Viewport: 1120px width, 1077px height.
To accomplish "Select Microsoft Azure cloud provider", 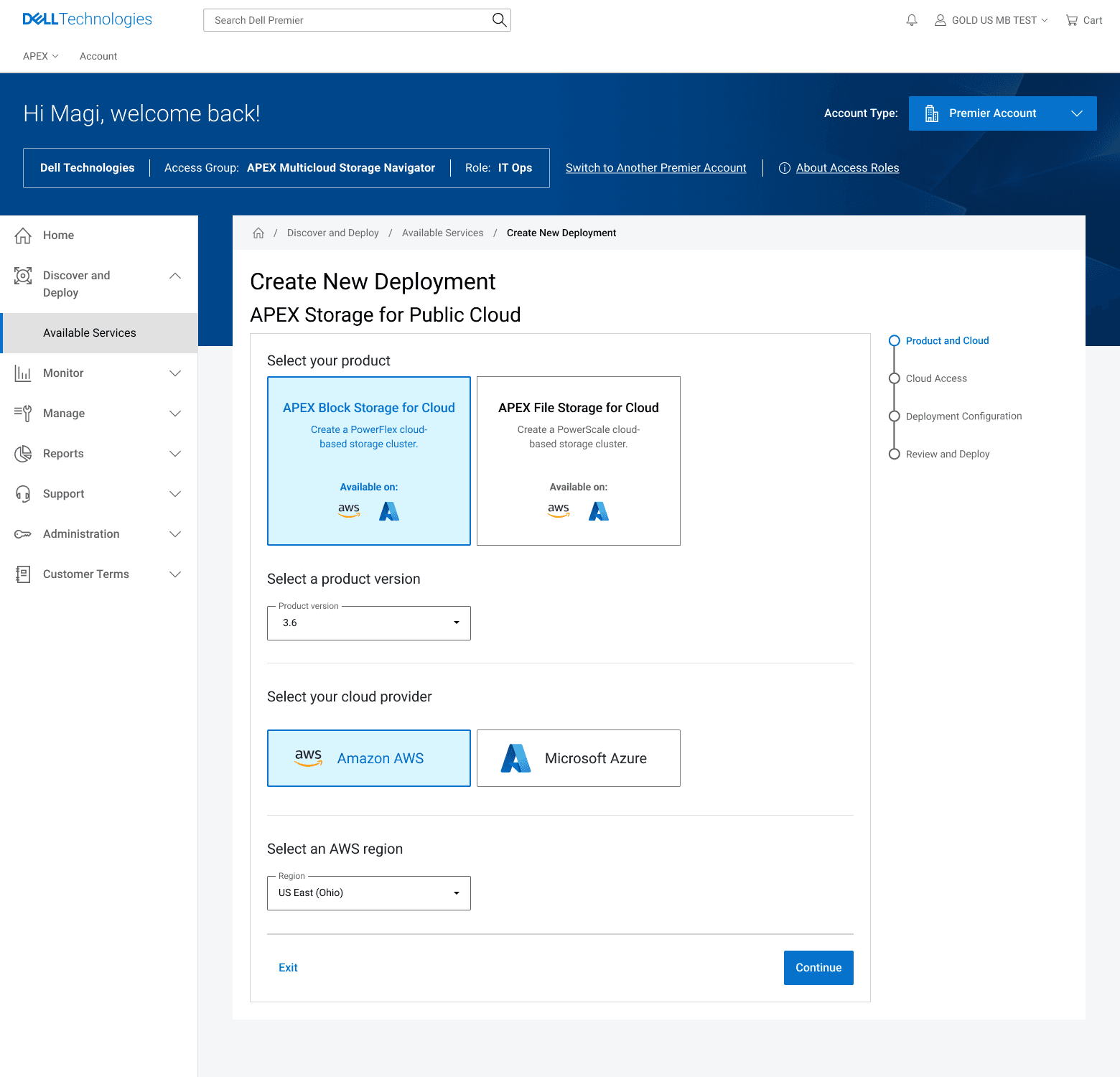I will (579, 758).
